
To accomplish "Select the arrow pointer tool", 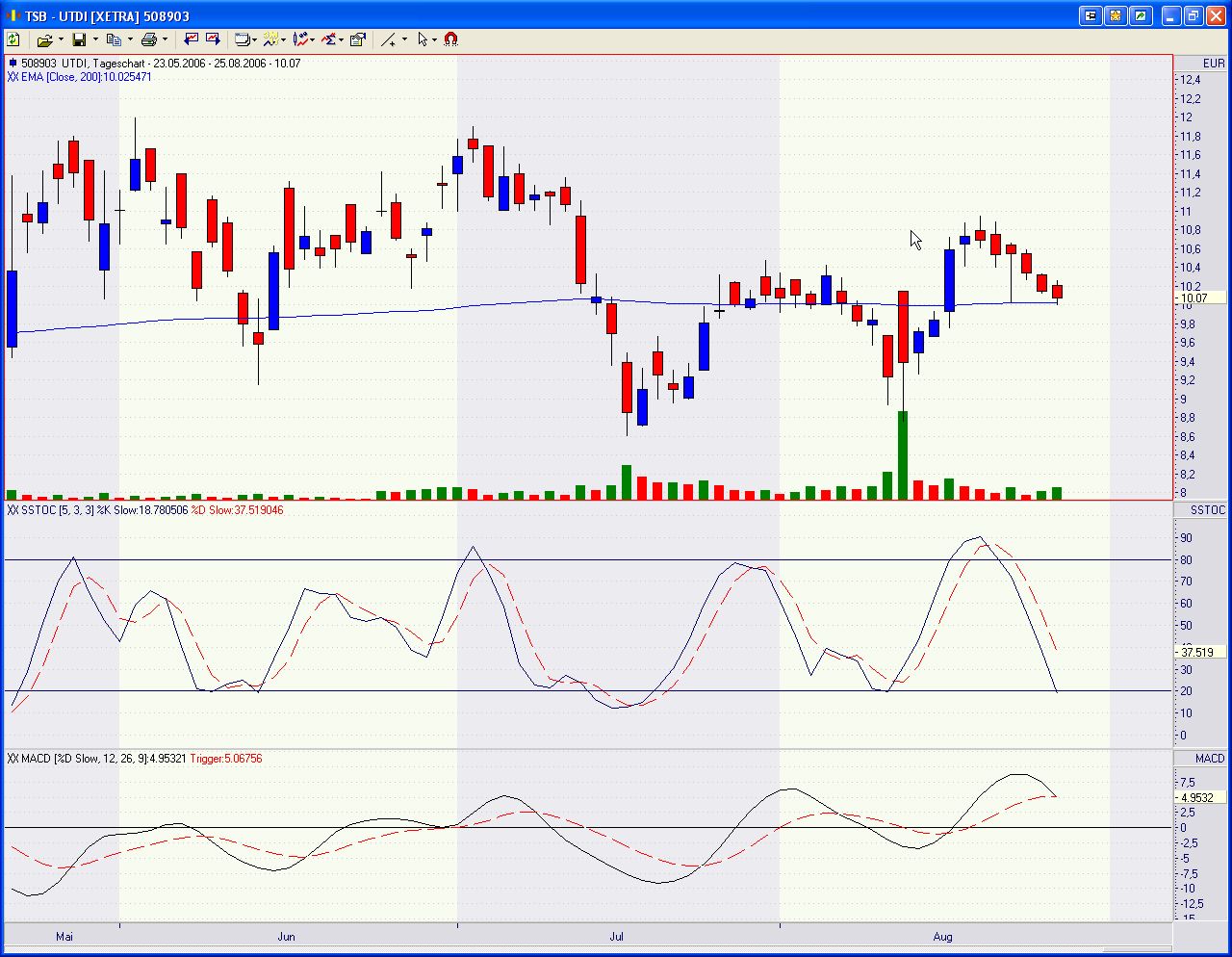I will tap(423, 39).
